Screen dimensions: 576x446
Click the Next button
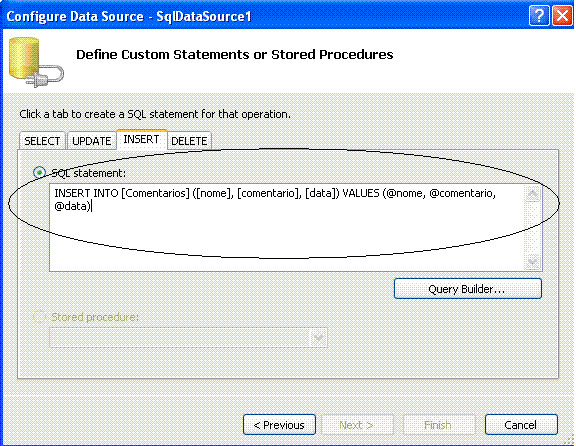(357, 425)
